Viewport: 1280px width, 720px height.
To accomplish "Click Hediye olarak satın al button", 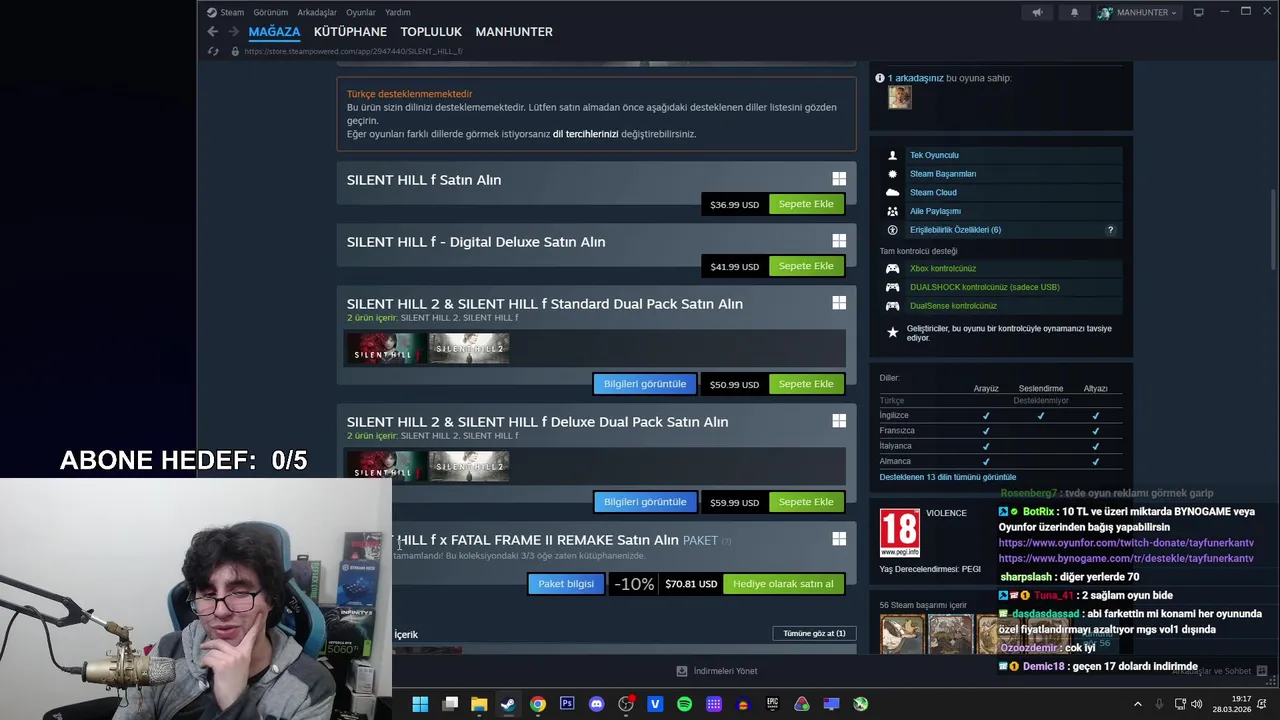I will [x=783, y=584].
